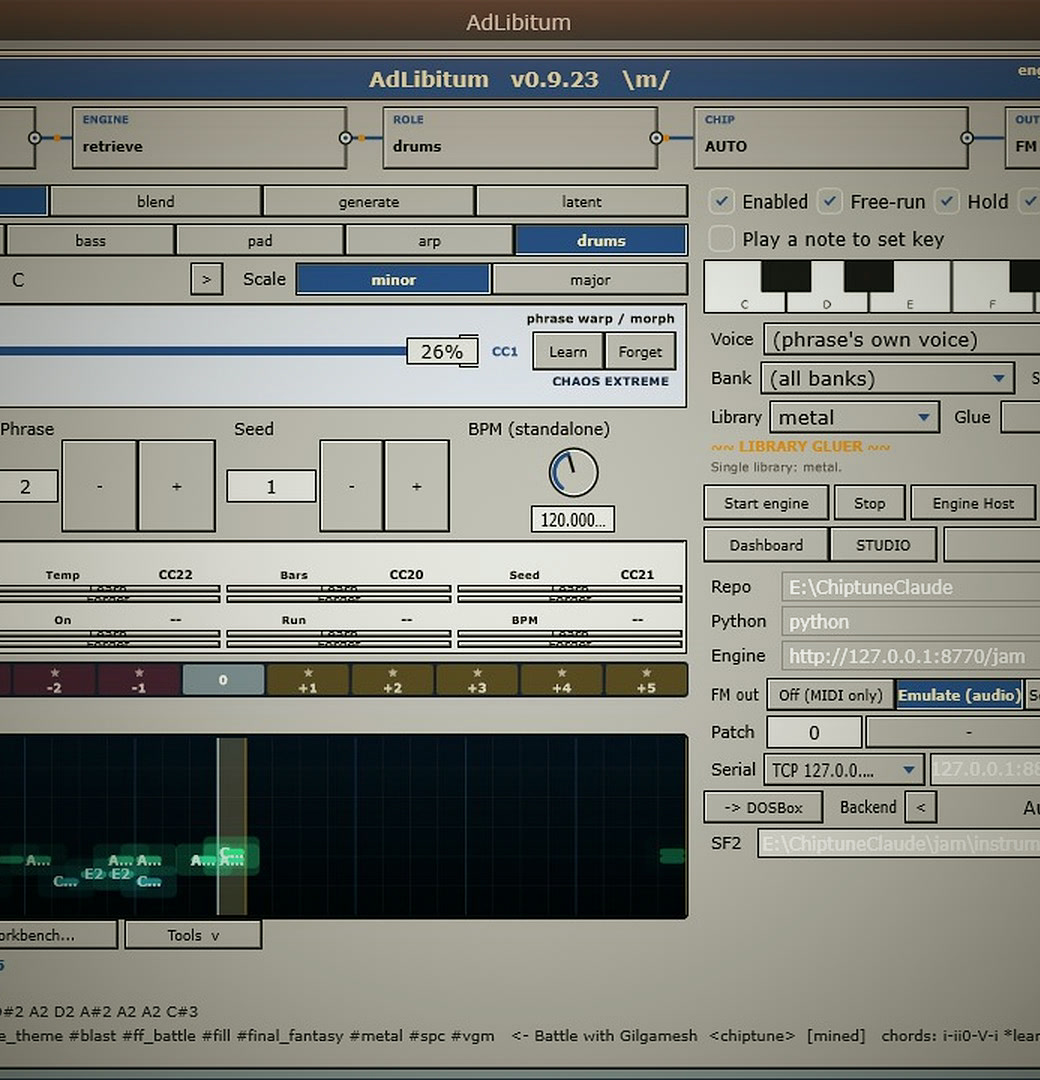This screenshot has width=1040, height=1080.
Task: Click the Patch number field showing 0
Action: click(x=814, y=732)
